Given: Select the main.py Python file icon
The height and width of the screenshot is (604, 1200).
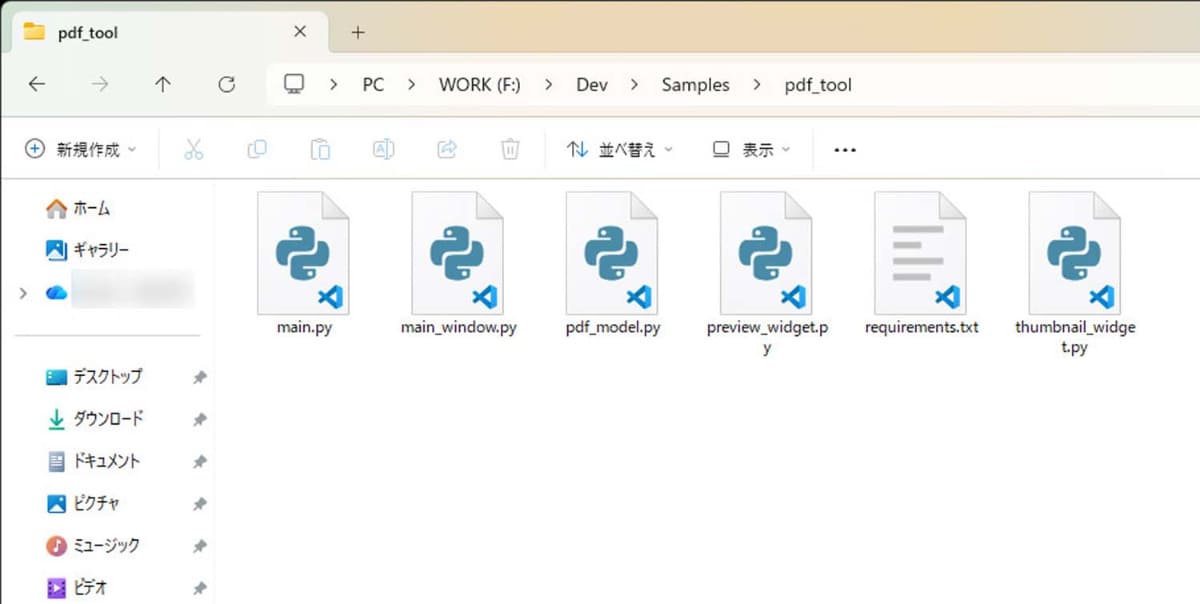Looking at the screenshot, I should click(x=304, y=253).
